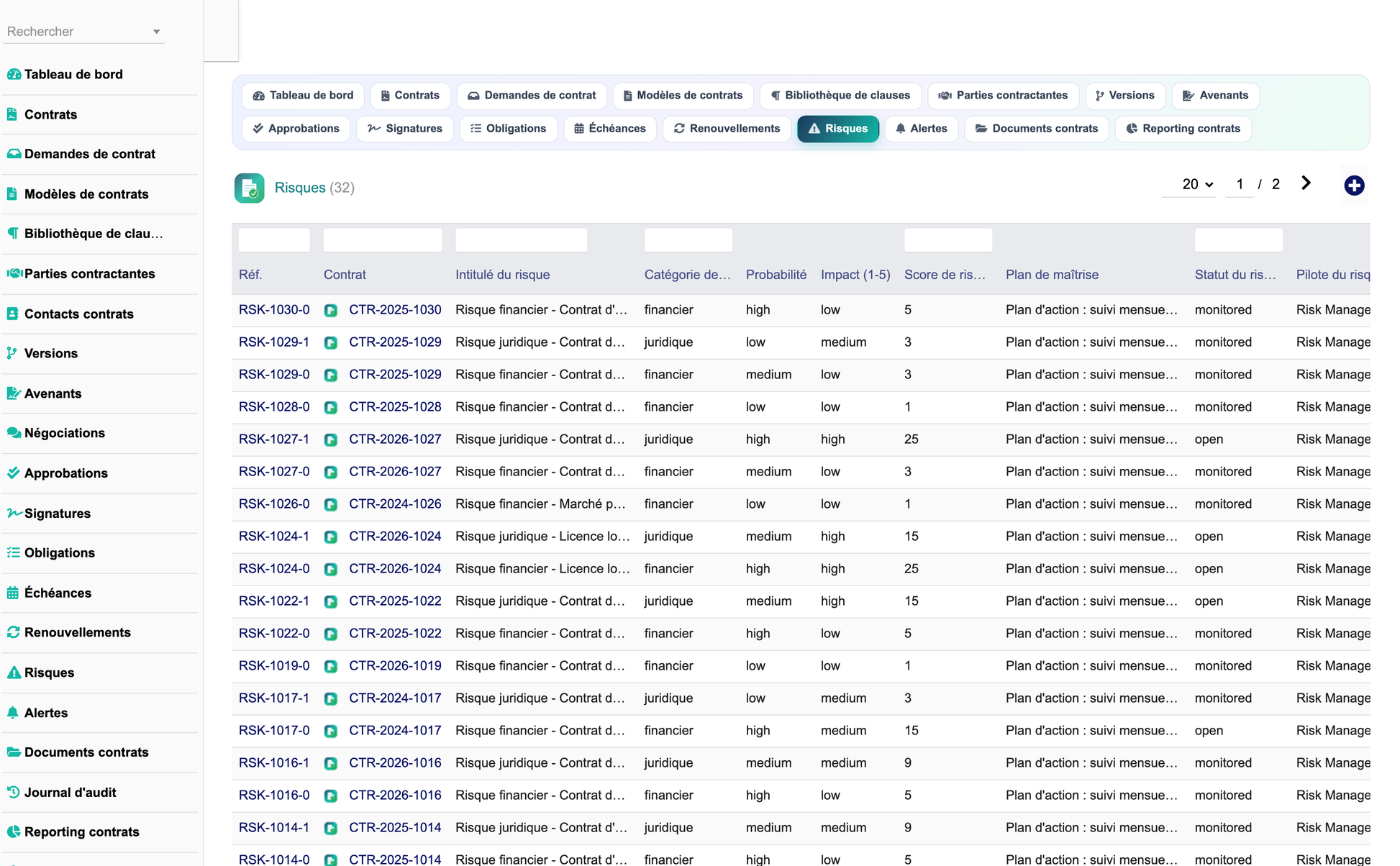Image resolution: width=1400 pixels, height=866 pixels.
Task: Click the Contrat filter input field
Action: point(383,240)
